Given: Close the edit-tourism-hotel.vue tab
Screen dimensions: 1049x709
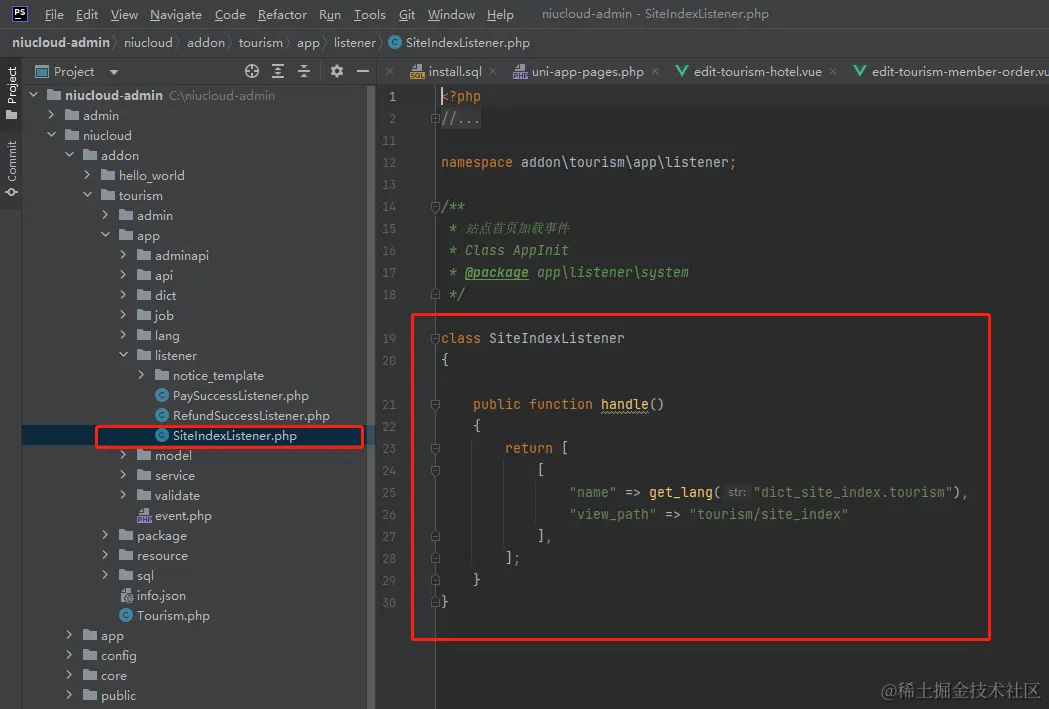Looking at the screenshot, I should [833, 72].
